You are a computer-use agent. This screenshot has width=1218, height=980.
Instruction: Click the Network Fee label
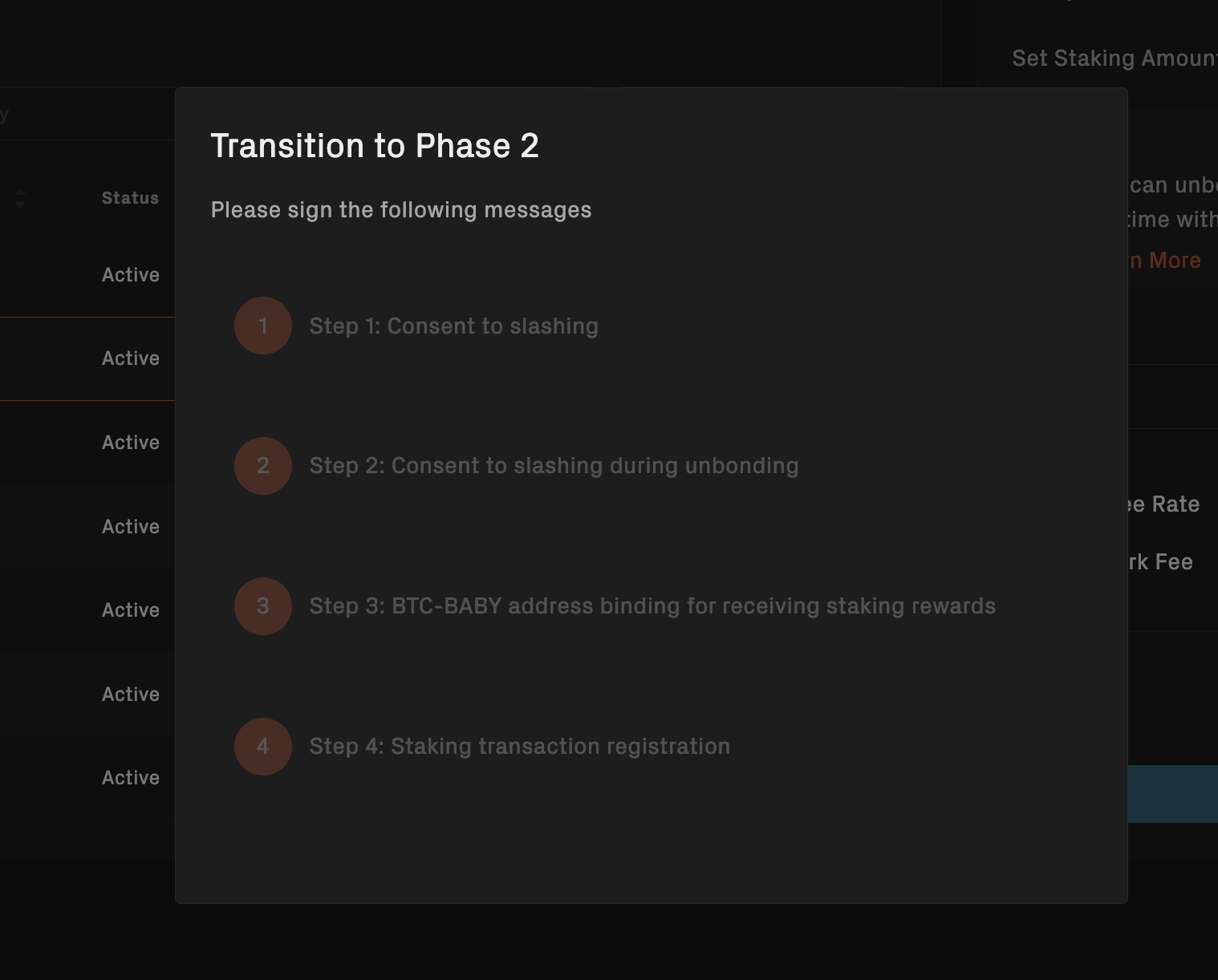(1161, 562)
